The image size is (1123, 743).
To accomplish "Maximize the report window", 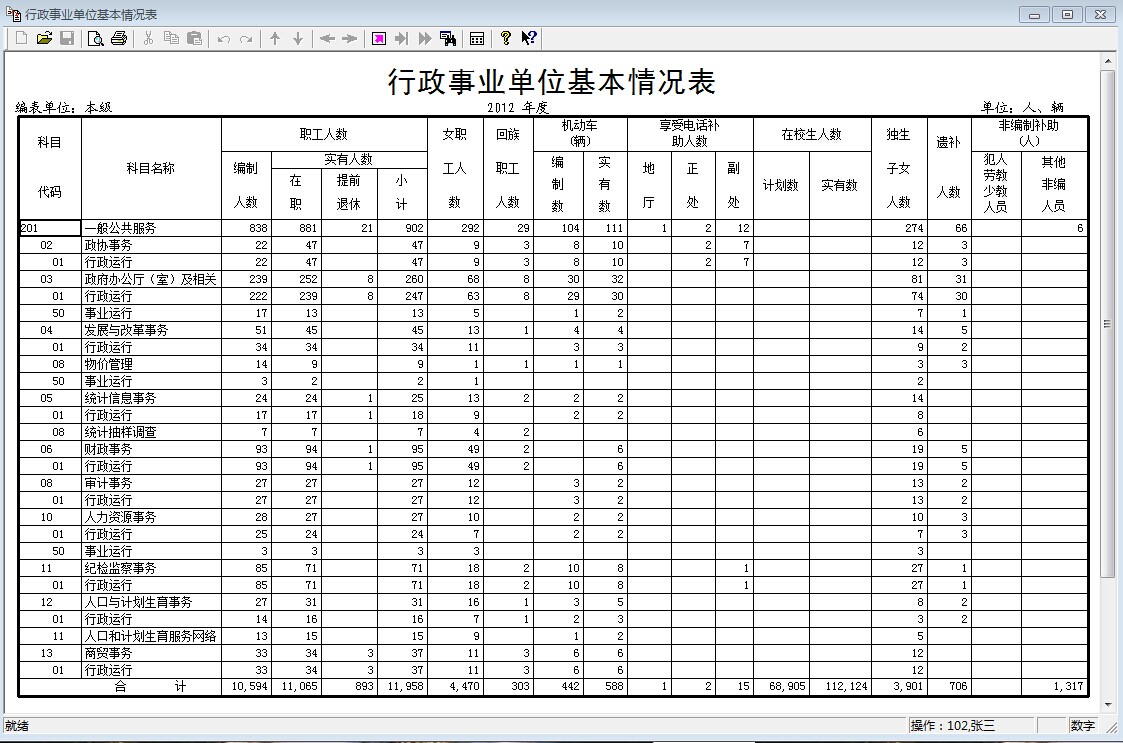I will pos(1068,14).
